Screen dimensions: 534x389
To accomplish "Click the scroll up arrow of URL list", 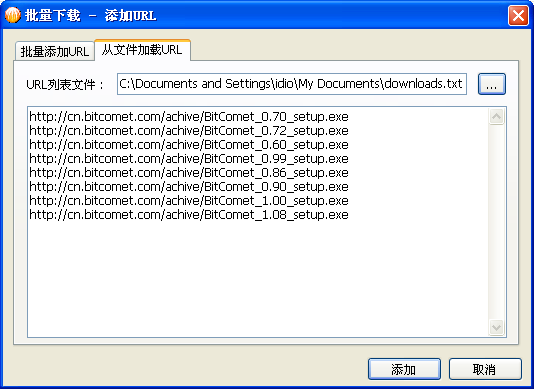I will pyautogui.click(x=496, y=116).
